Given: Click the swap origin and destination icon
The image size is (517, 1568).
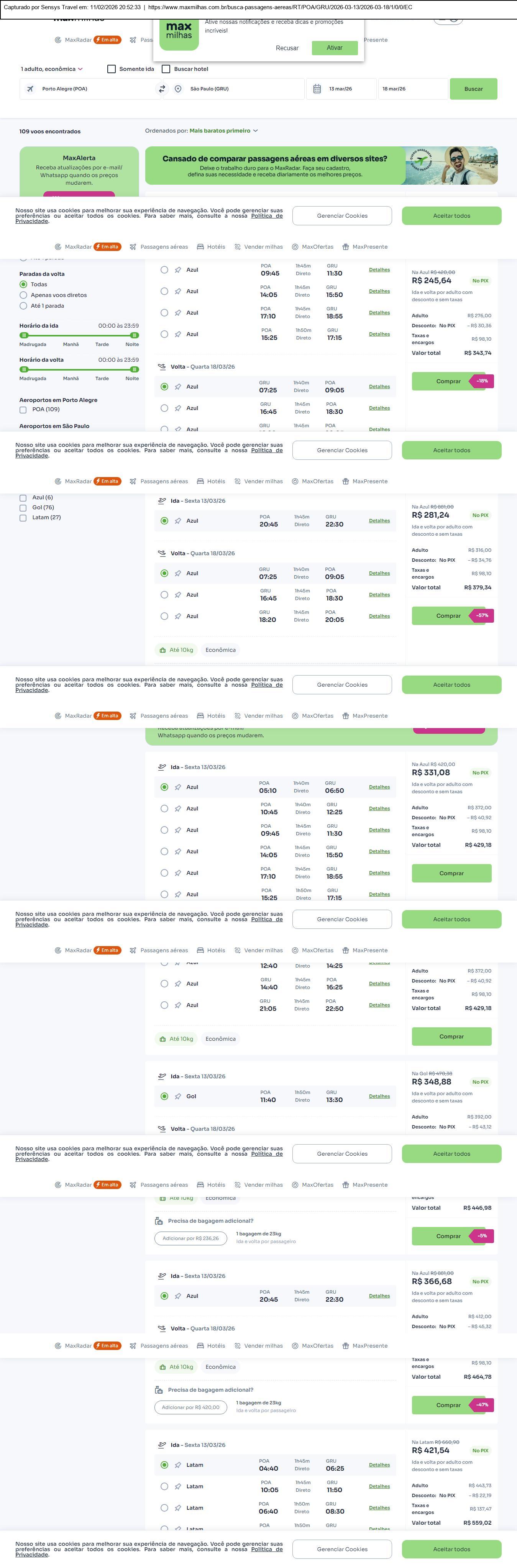Looking at the screenshot, I should [x=162, y=89].
